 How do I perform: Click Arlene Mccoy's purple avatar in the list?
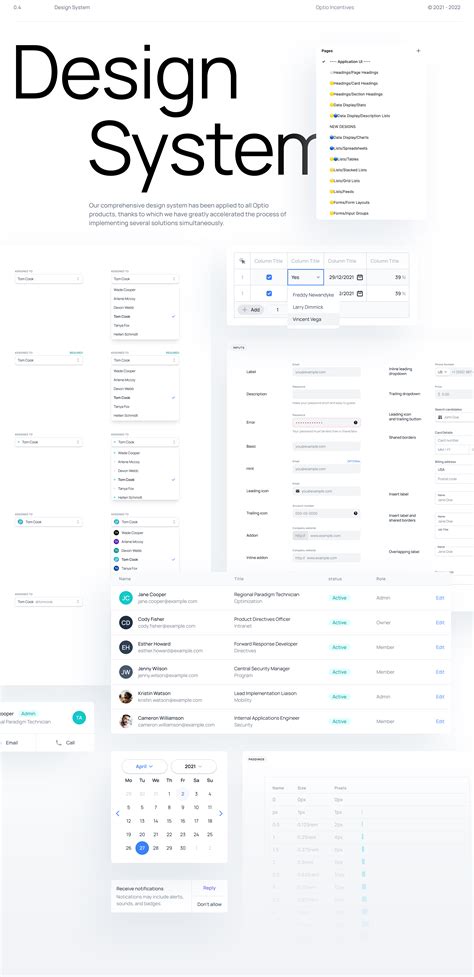(116, 541)
